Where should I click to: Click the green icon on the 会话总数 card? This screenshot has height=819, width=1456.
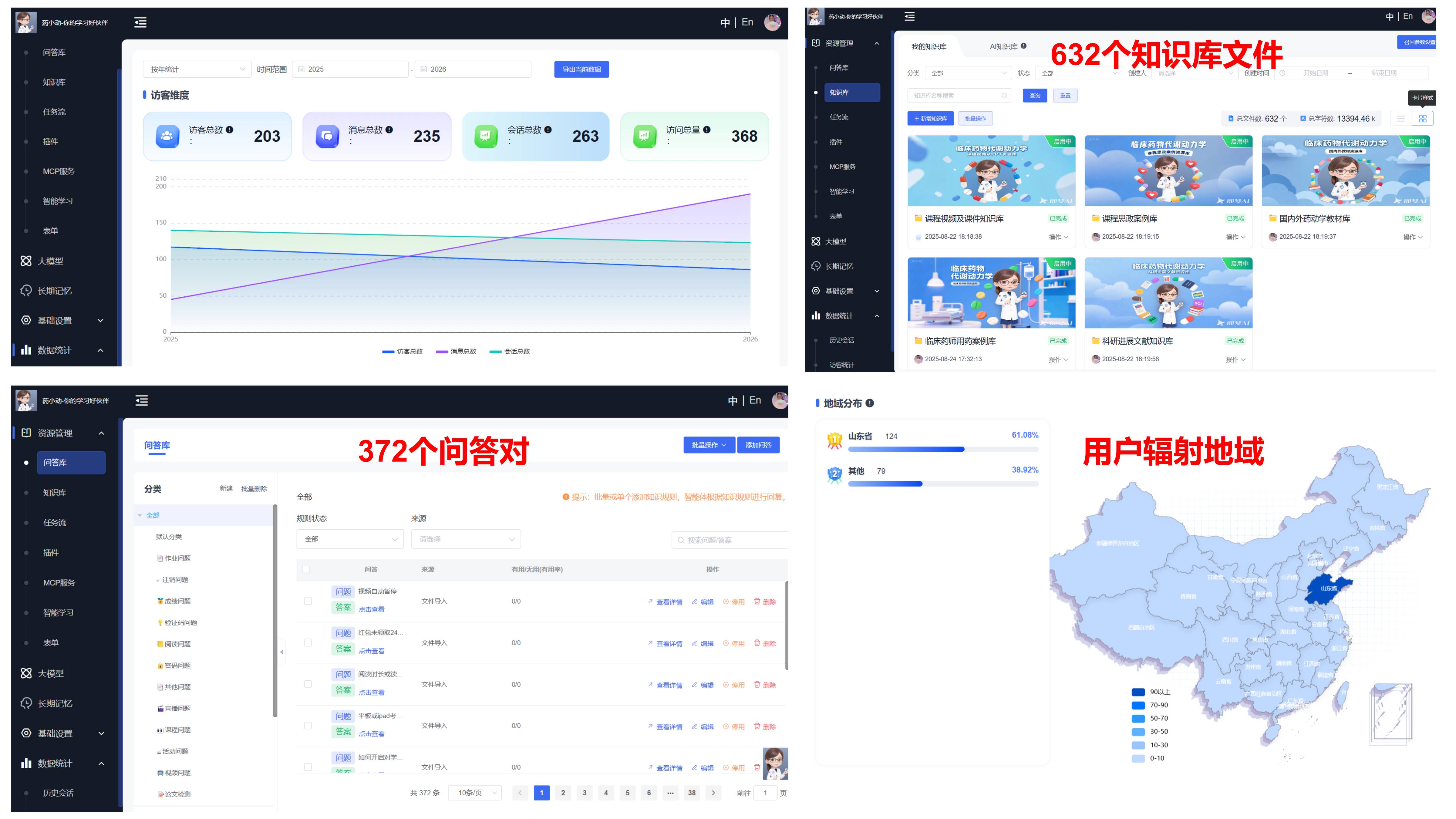click(x=486, y=136)
